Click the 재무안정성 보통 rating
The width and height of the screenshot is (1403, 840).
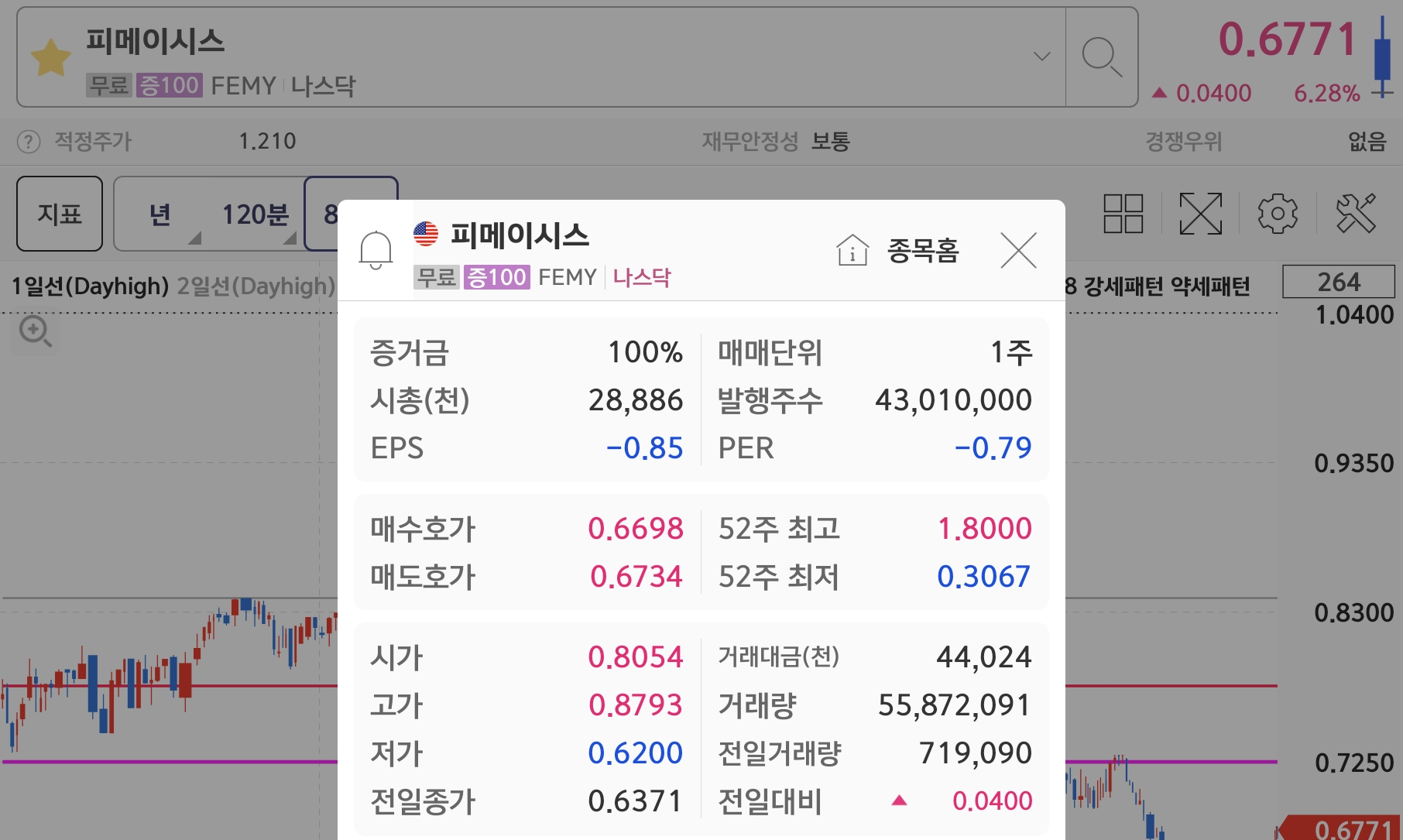pos(831,142)
